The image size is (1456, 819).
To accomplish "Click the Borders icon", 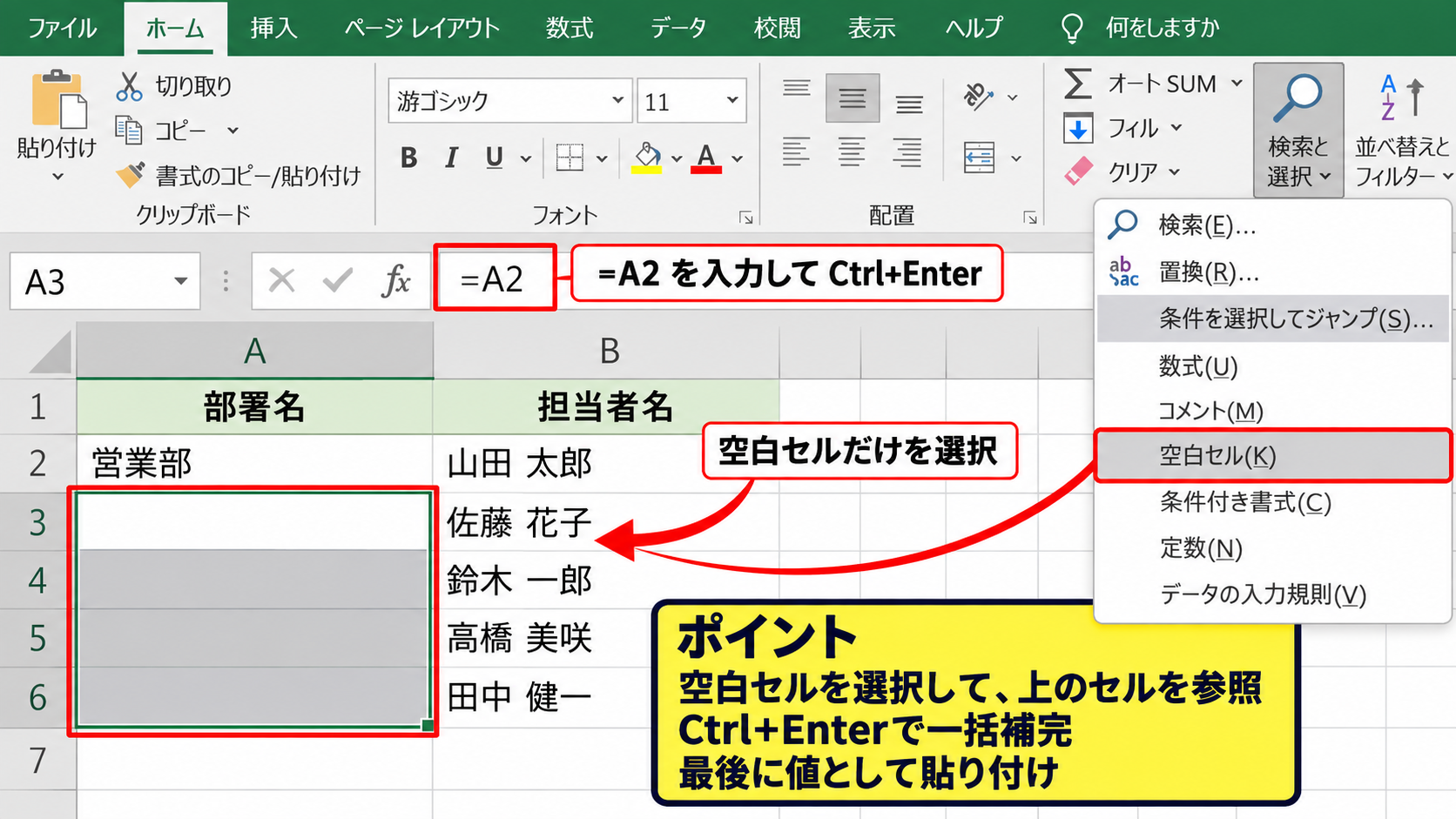I will pyautogui.click(x=570, y=158).
